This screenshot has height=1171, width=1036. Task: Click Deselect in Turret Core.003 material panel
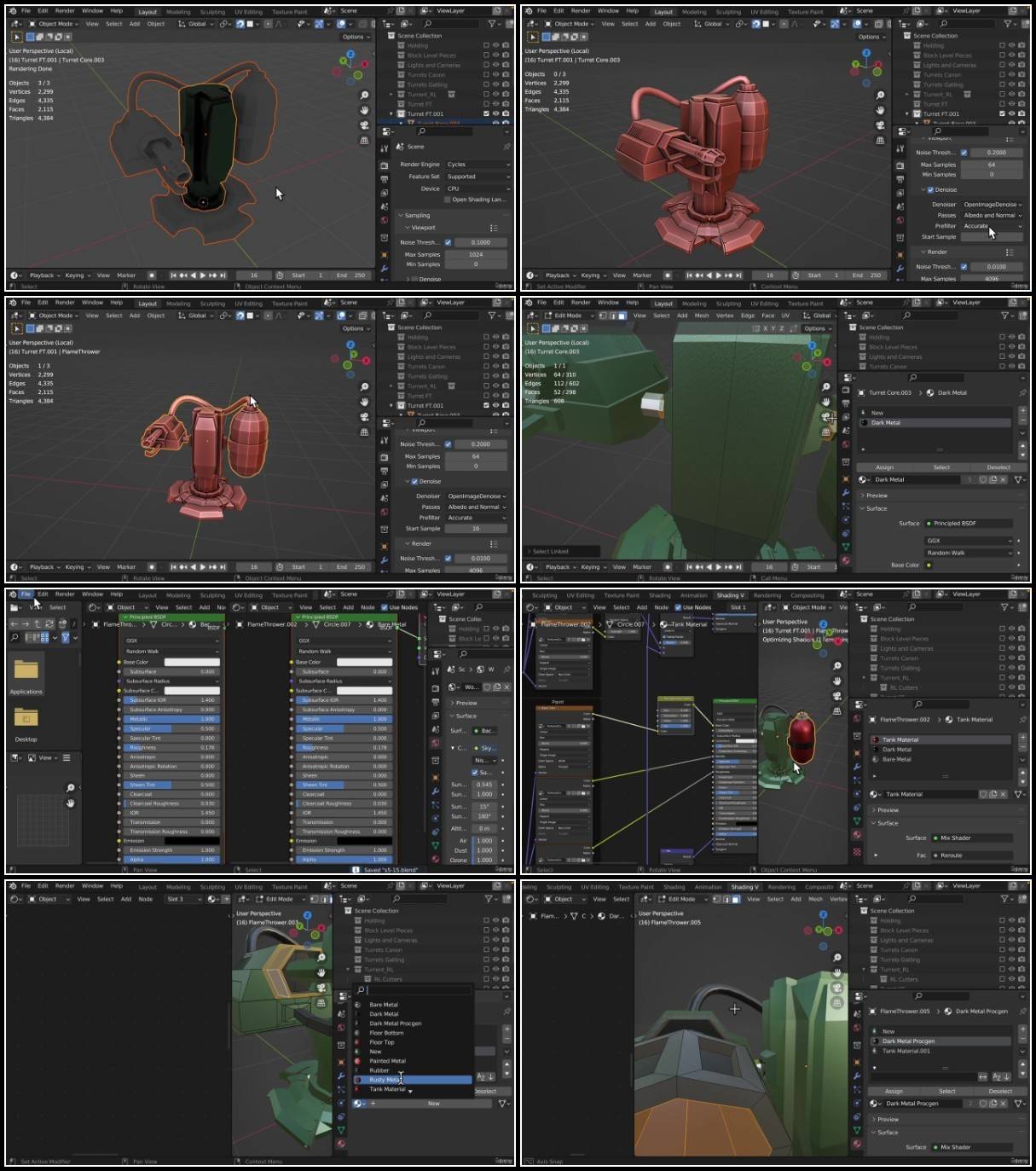click(x=998, y=467)
